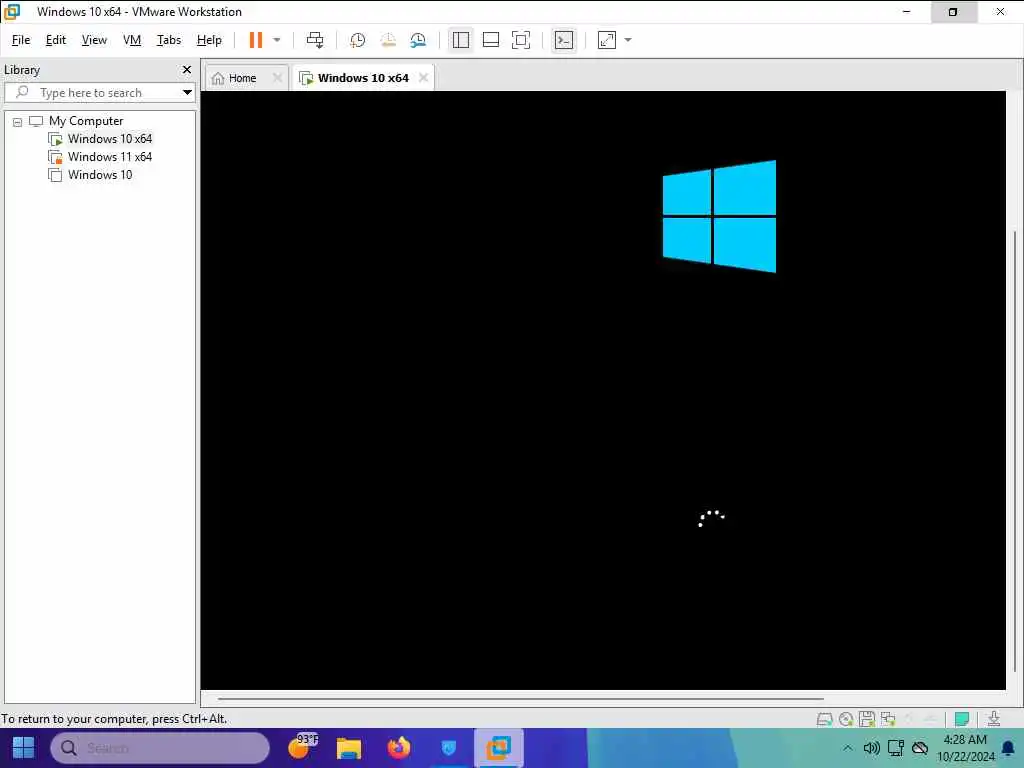This screenshot has height=768, width=1024.
Task: Toggle the console view button
Action: 564,40
